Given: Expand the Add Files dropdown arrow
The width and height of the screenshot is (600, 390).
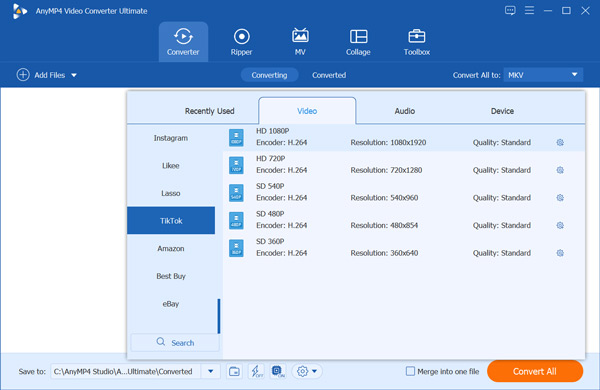Looking at the screenshot, I should tap(74, 75).
